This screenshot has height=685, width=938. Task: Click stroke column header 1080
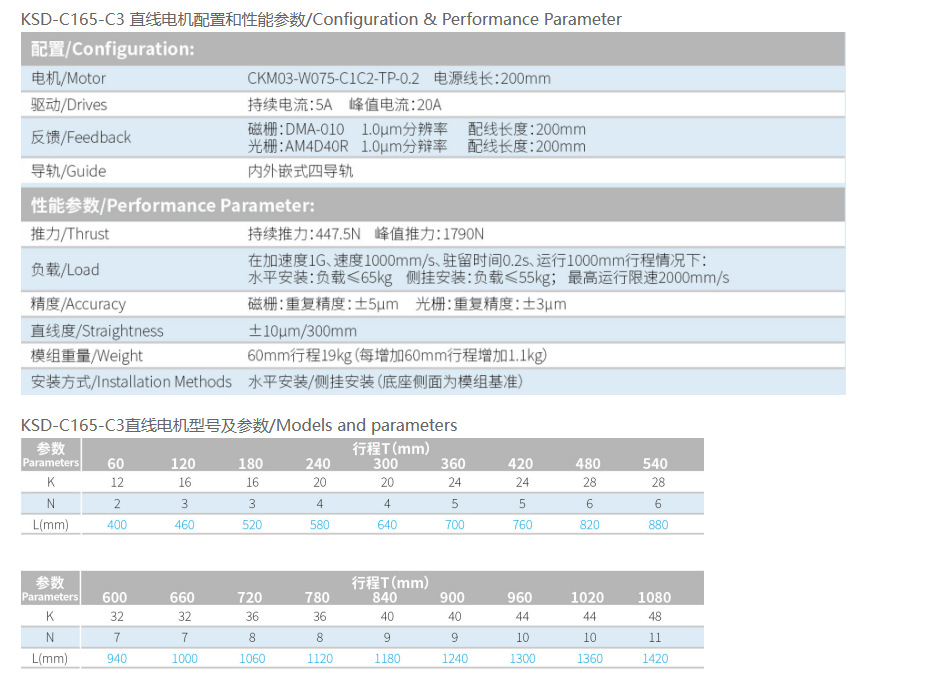tap(654, 598)
